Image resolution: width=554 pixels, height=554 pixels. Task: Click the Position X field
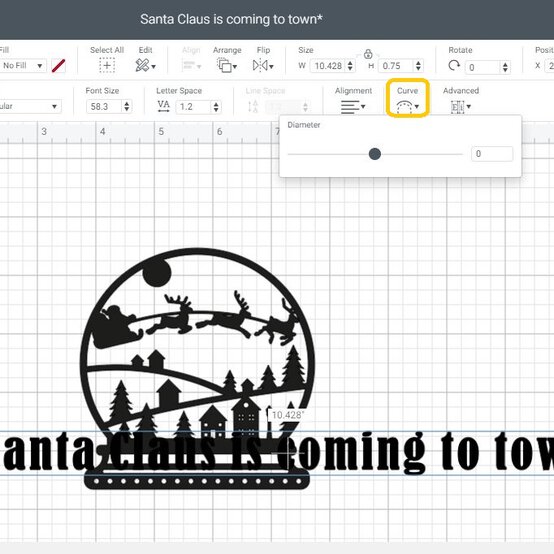[550, 66]
